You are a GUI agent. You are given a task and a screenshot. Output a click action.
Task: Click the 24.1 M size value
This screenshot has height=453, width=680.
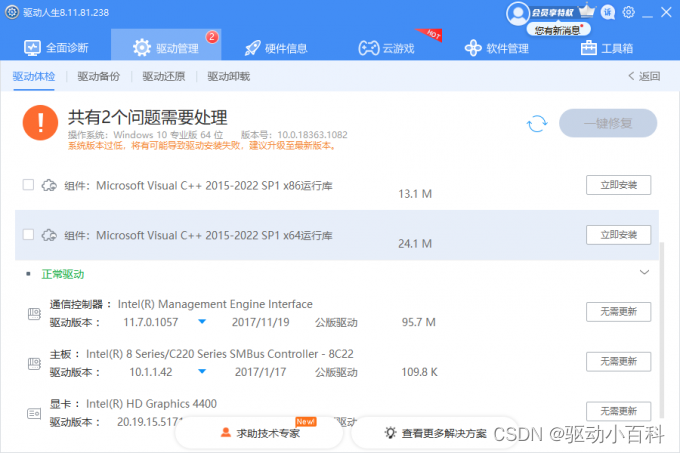pos(415,244)
